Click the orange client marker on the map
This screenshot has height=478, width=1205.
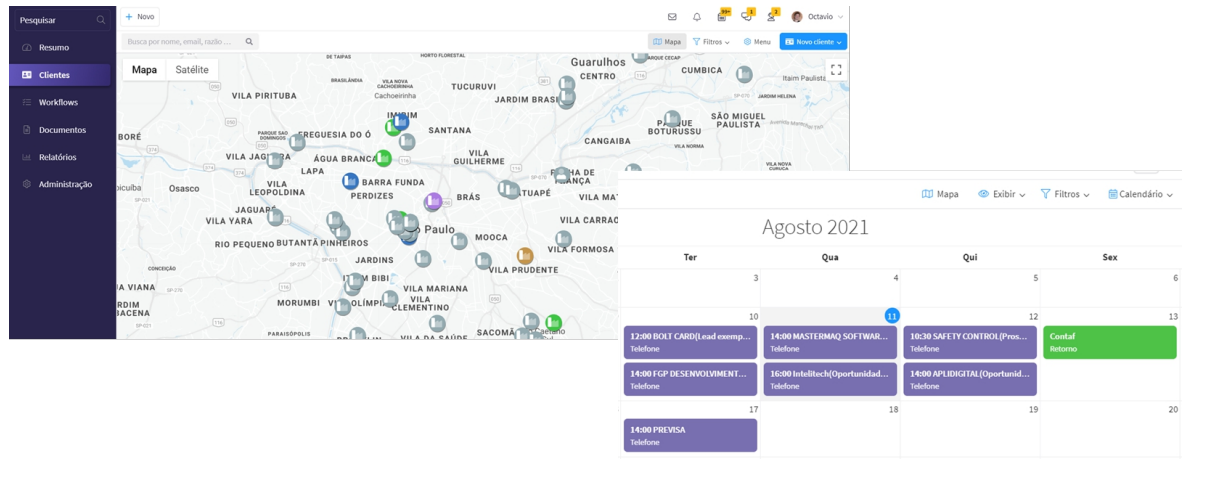coord(525,256)
